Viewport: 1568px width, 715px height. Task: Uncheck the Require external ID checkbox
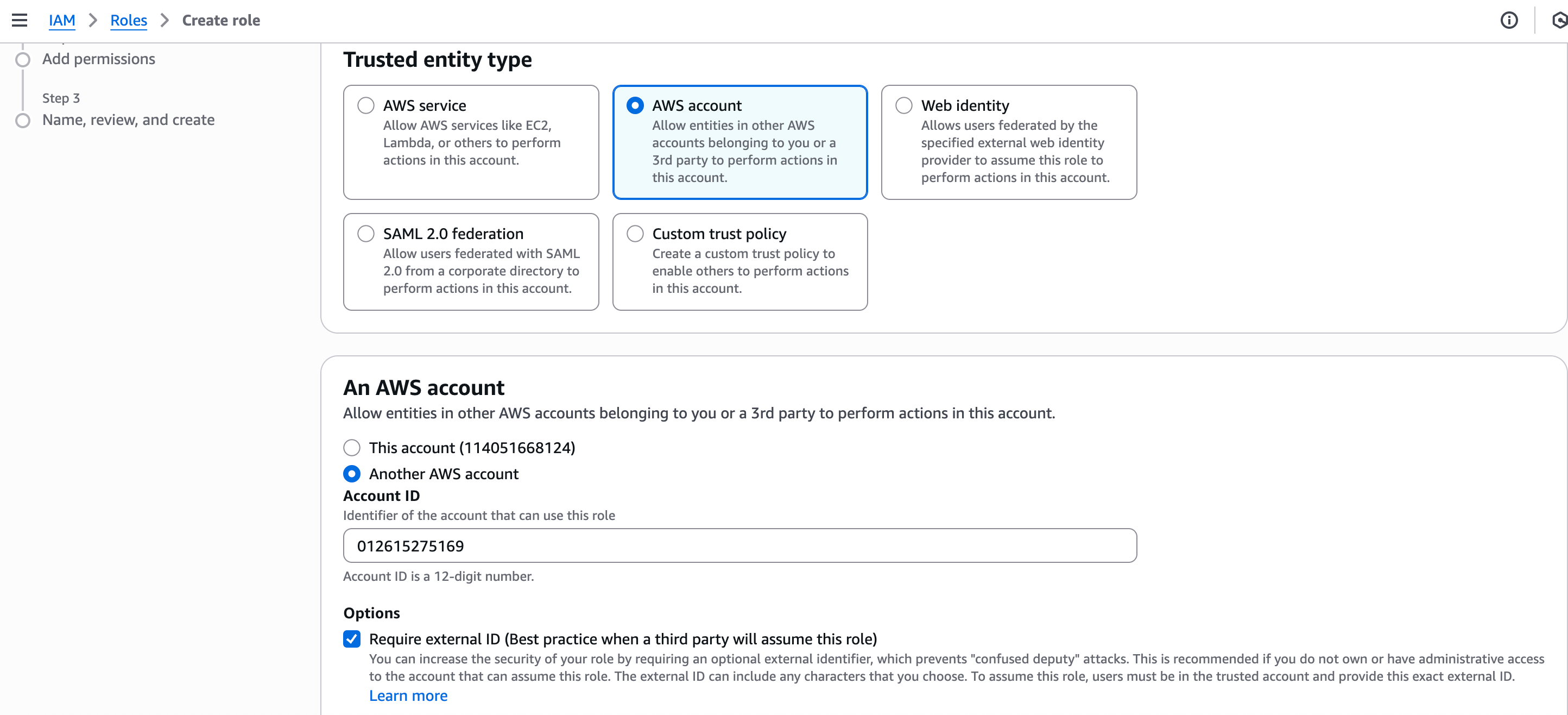click(352, 639)
